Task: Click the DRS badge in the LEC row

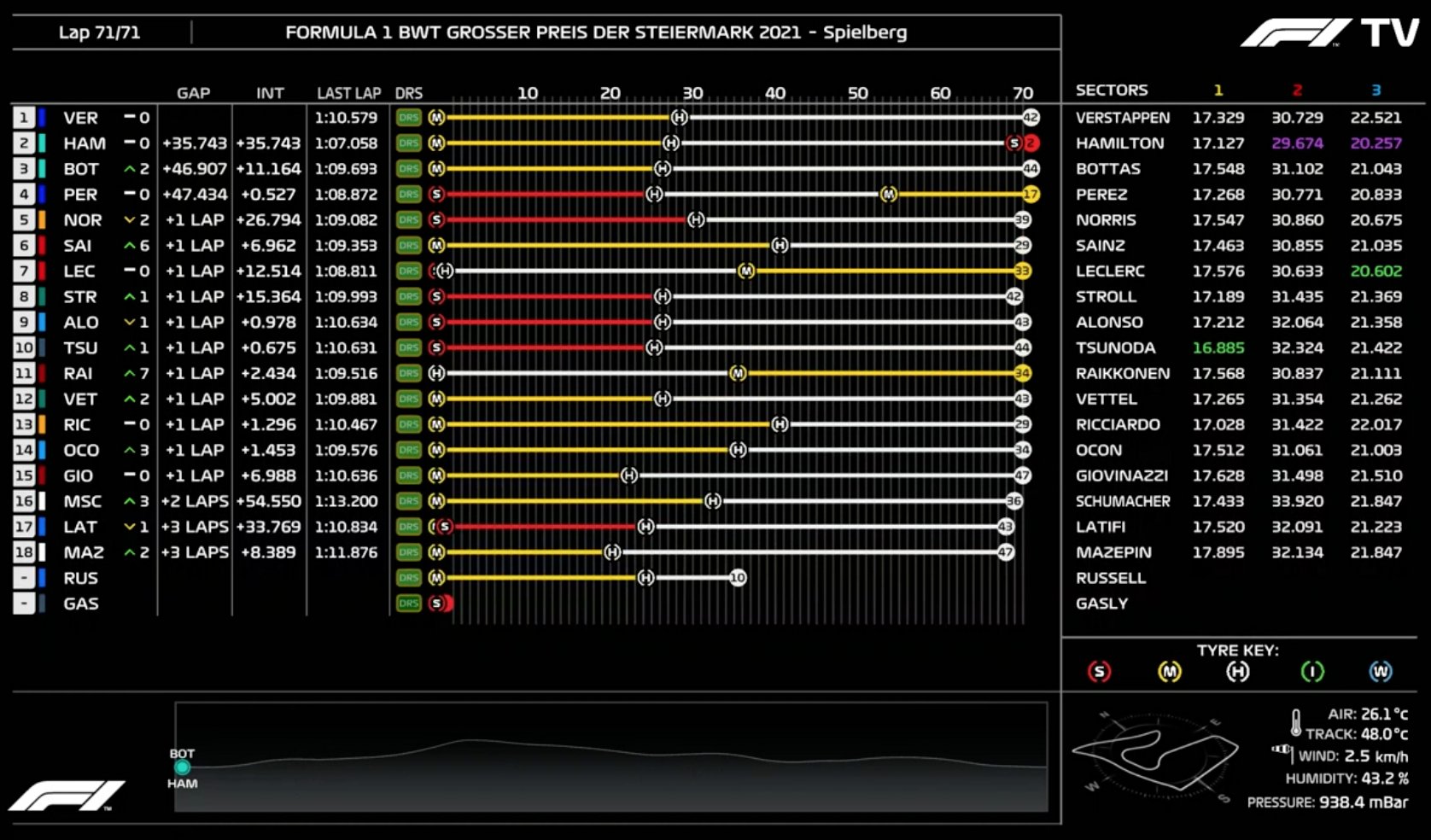Action: tap(409, 271)
